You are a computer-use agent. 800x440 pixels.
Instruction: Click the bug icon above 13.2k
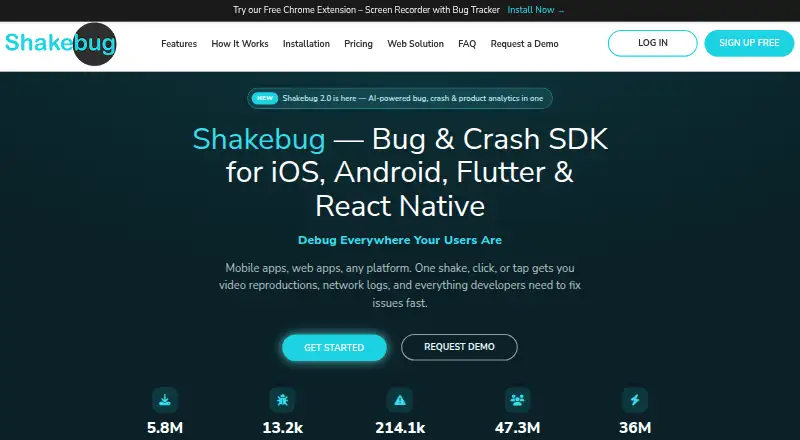click(282, 400)
